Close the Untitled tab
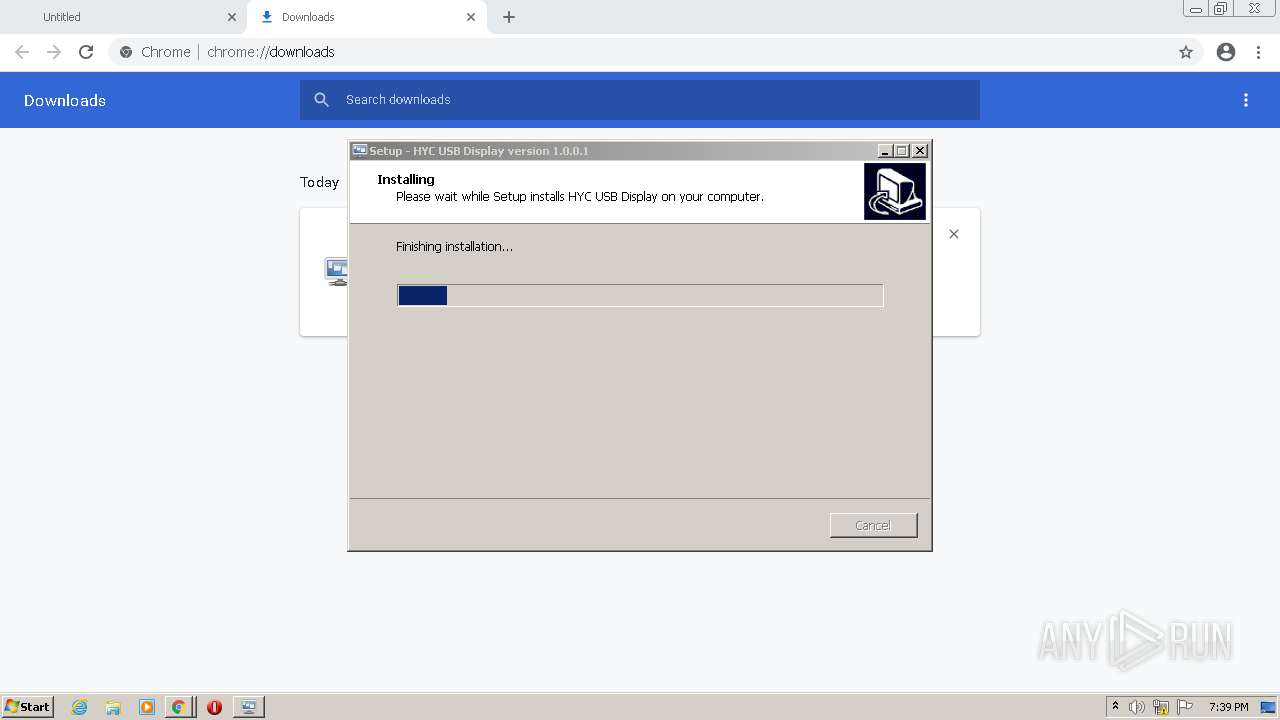This screenshot has width=1280, height=720. point(232,17)
